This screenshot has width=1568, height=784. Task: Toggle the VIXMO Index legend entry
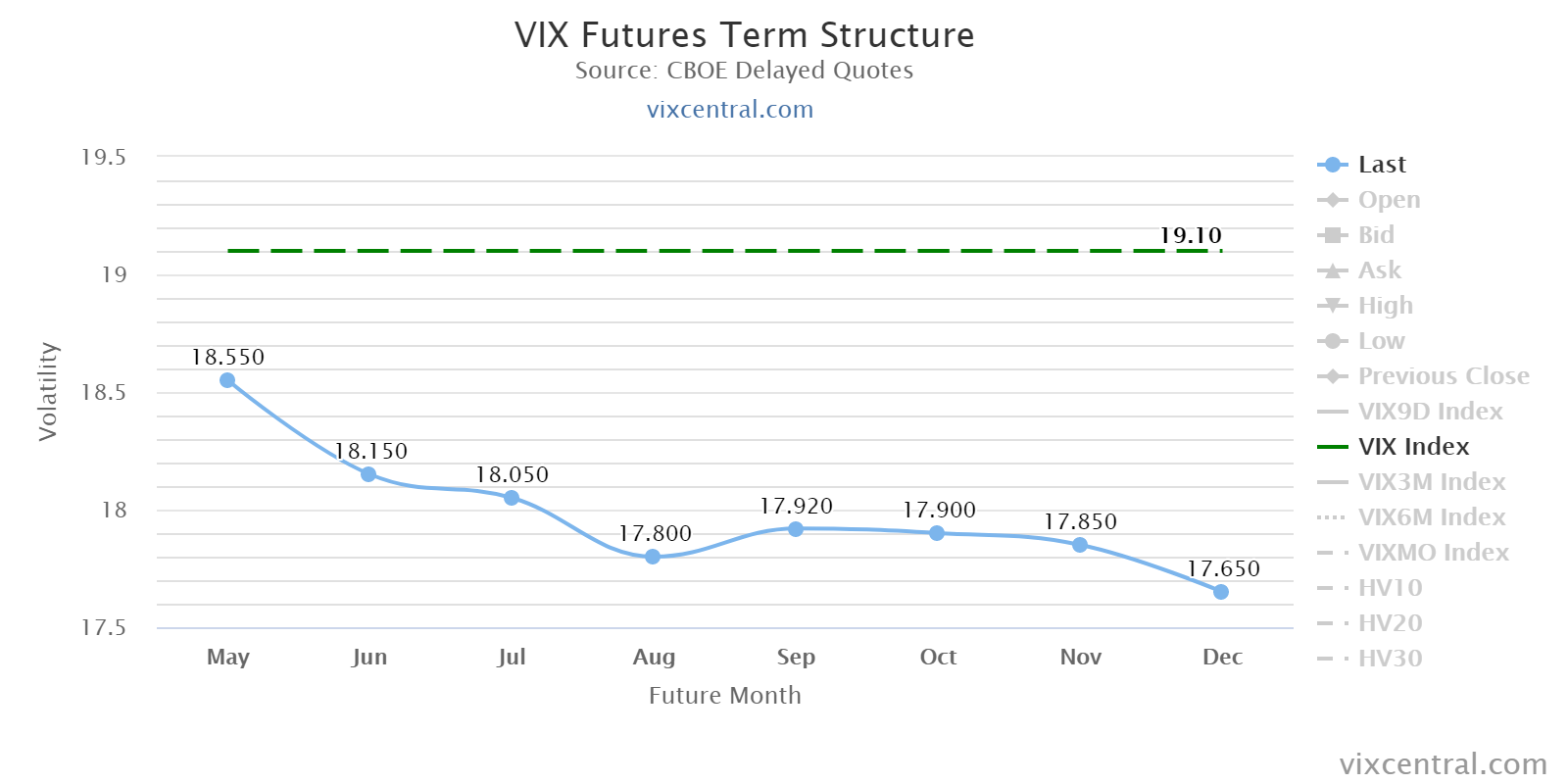pos(1433,553)
